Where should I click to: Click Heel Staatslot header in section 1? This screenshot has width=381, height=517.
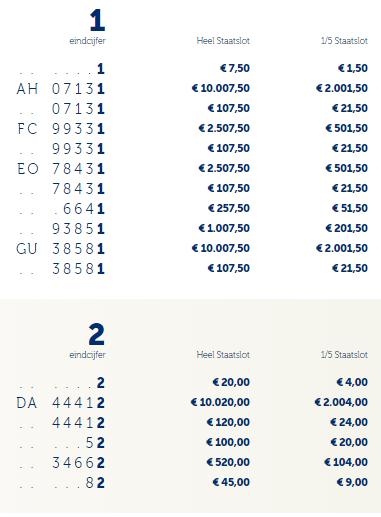point(223,41)
